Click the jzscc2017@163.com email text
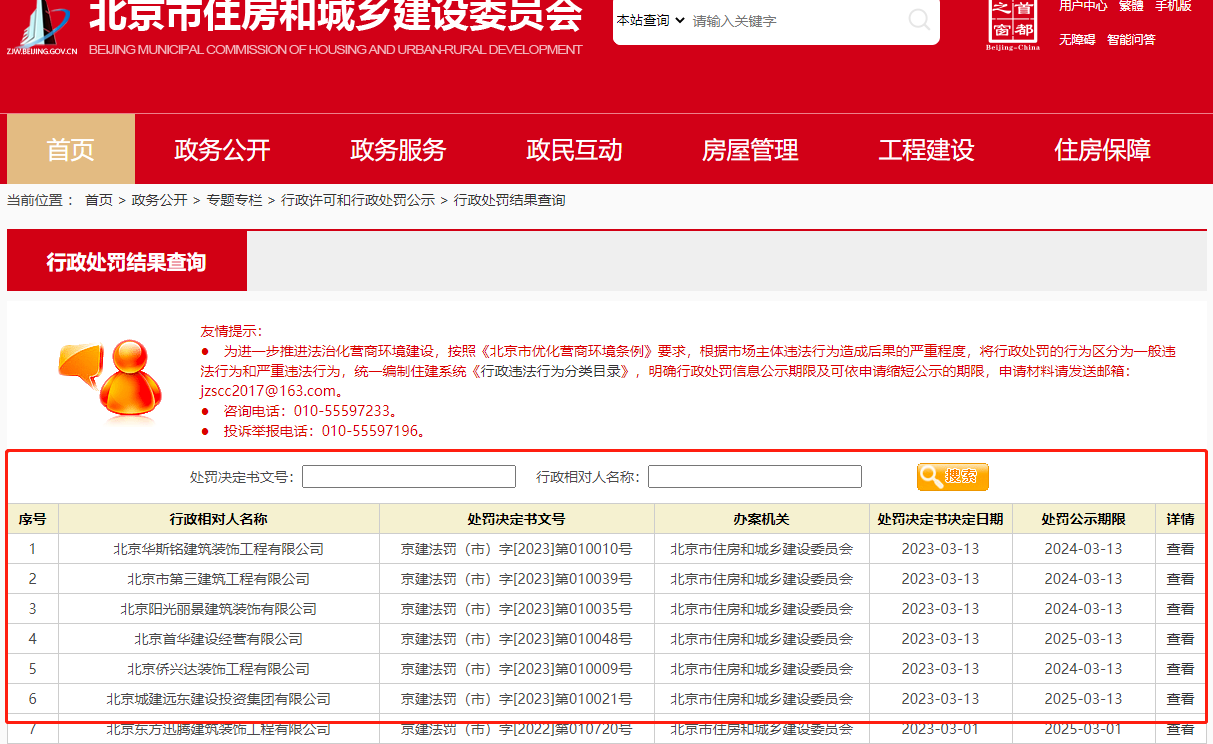 [268, 391]
